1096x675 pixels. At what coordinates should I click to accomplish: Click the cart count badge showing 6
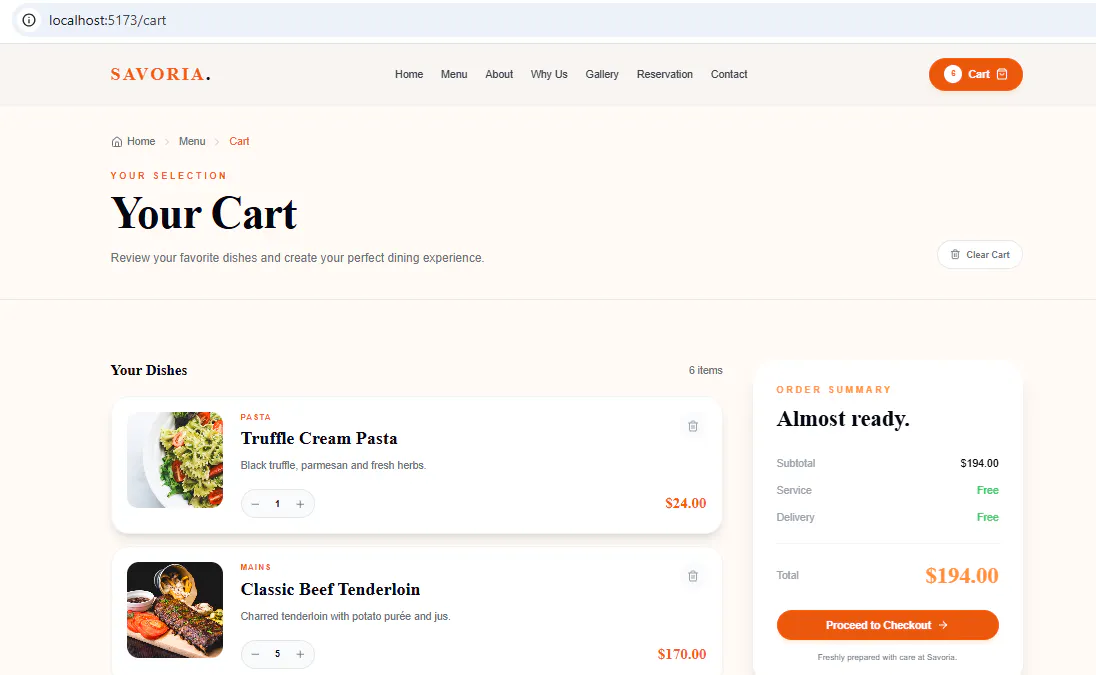(953, 73)
